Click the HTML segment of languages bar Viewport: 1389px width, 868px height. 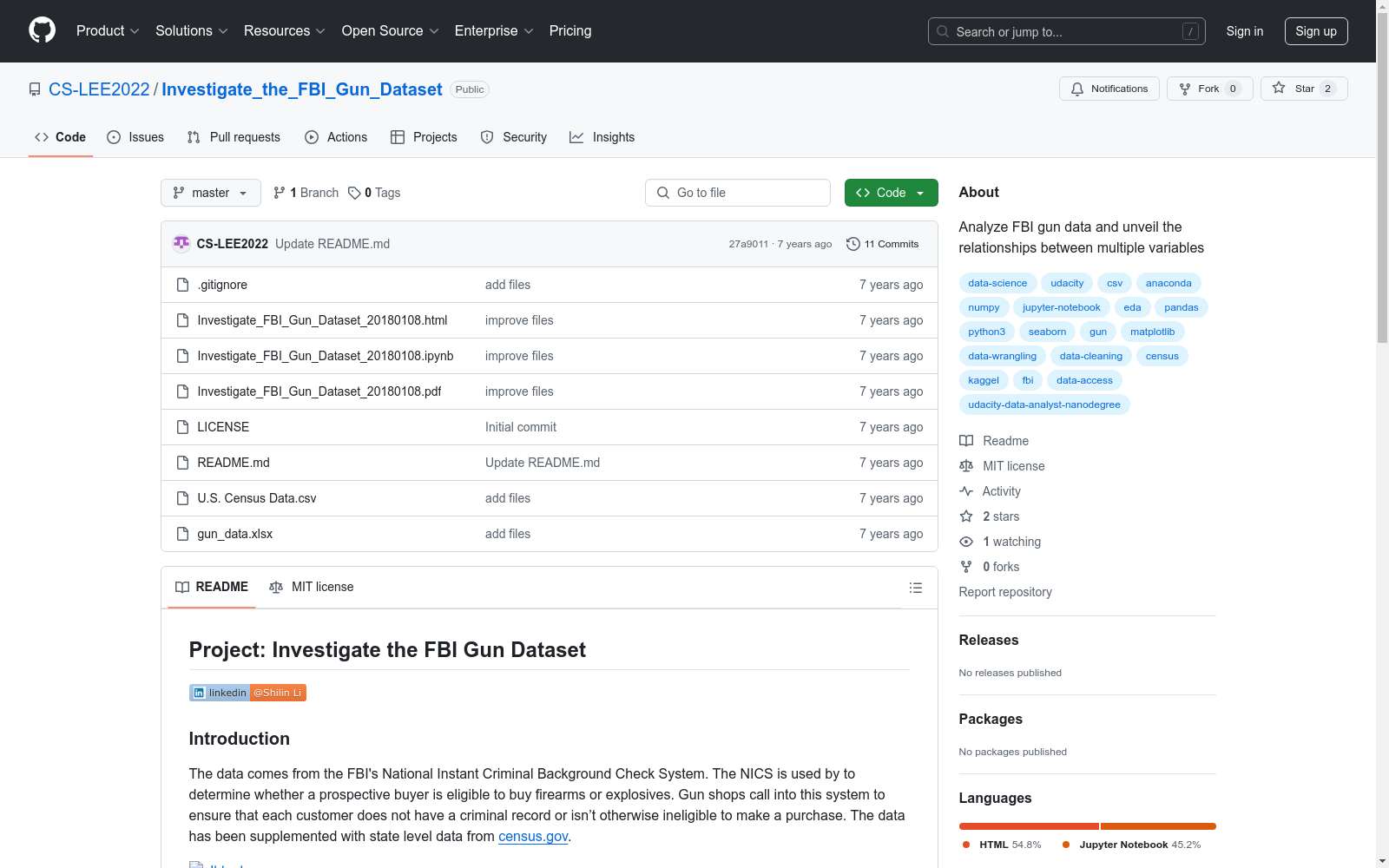pos(1029,826)
